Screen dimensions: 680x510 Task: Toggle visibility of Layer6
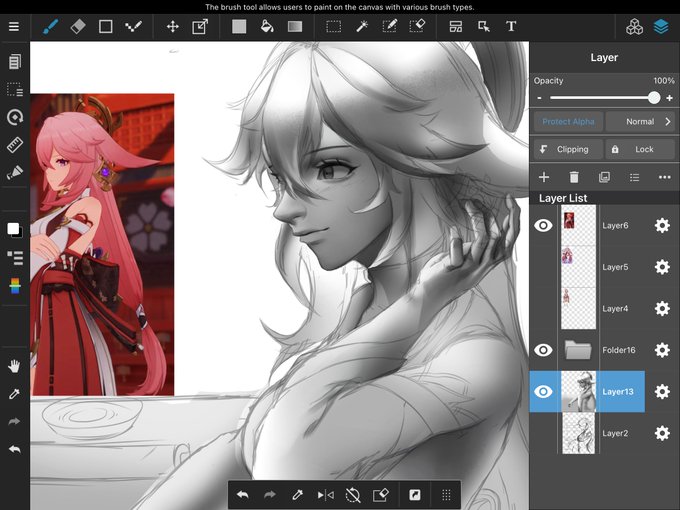pos(543,225)
